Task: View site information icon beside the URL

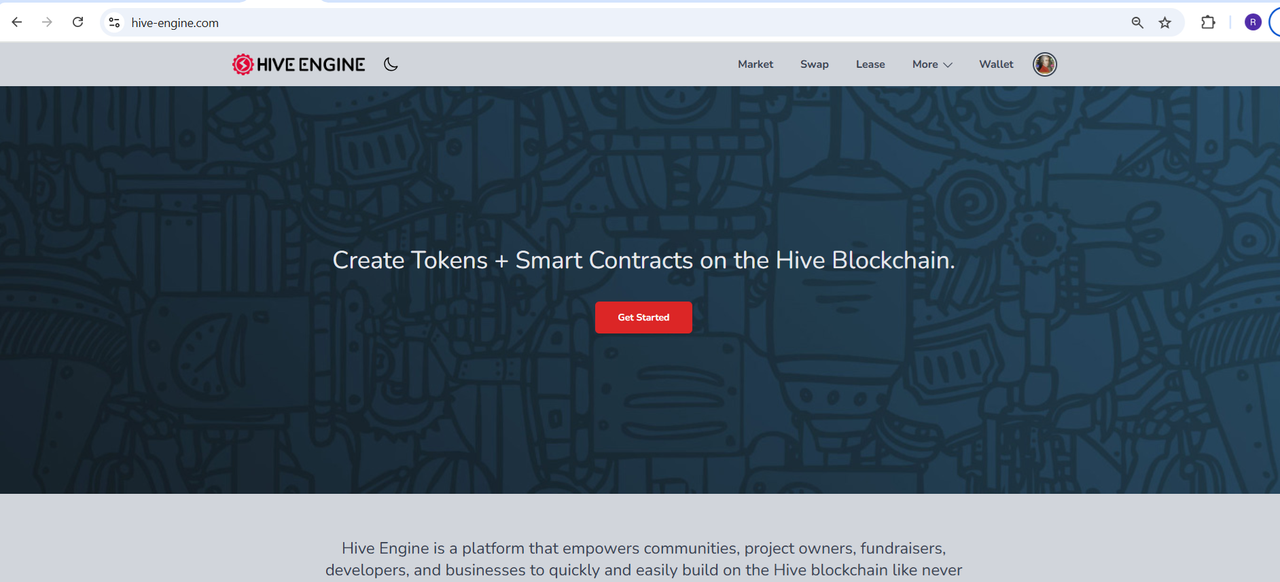Action: pos(114,22)
